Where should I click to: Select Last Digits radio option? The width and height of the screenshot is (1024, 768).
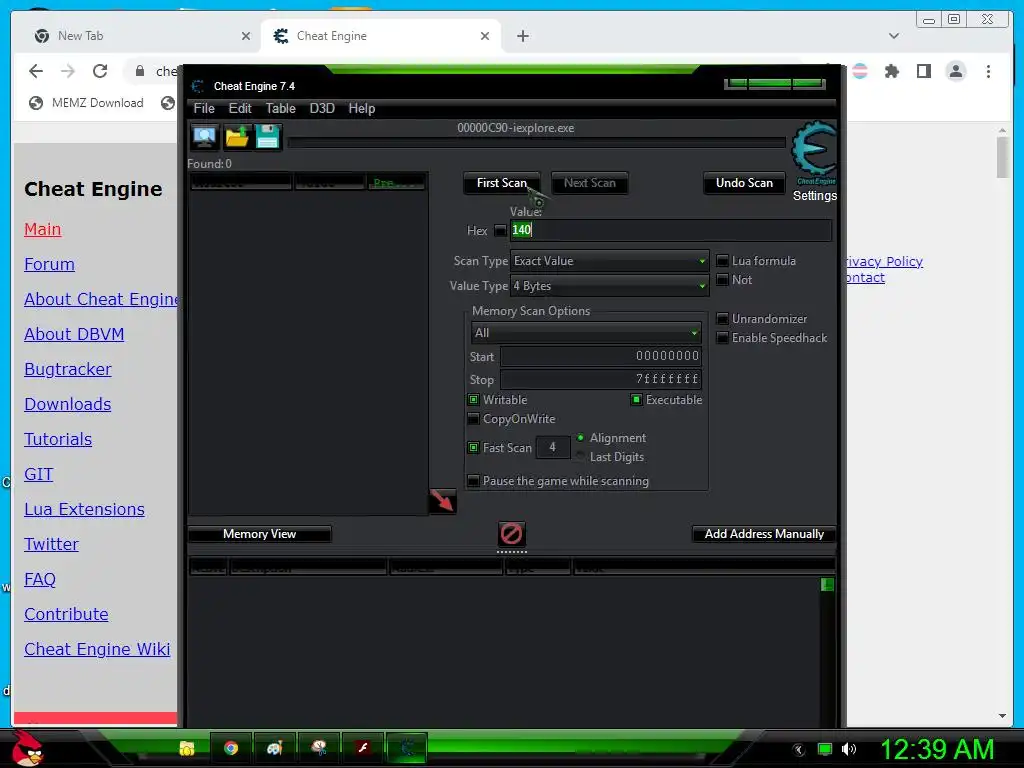580,456
